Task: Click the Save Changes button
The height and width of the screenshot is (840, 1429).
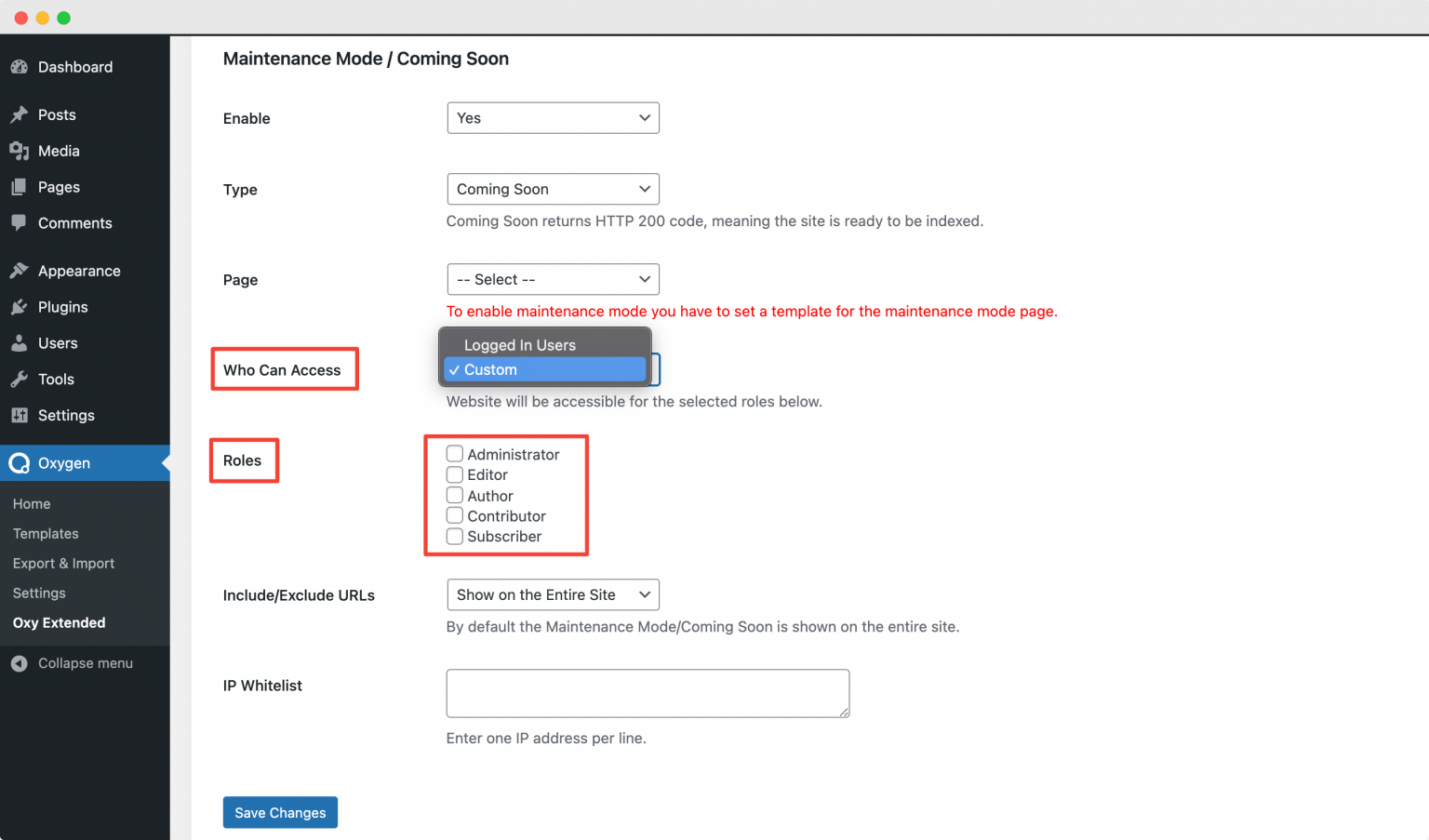Action: (x=280, y=812)
